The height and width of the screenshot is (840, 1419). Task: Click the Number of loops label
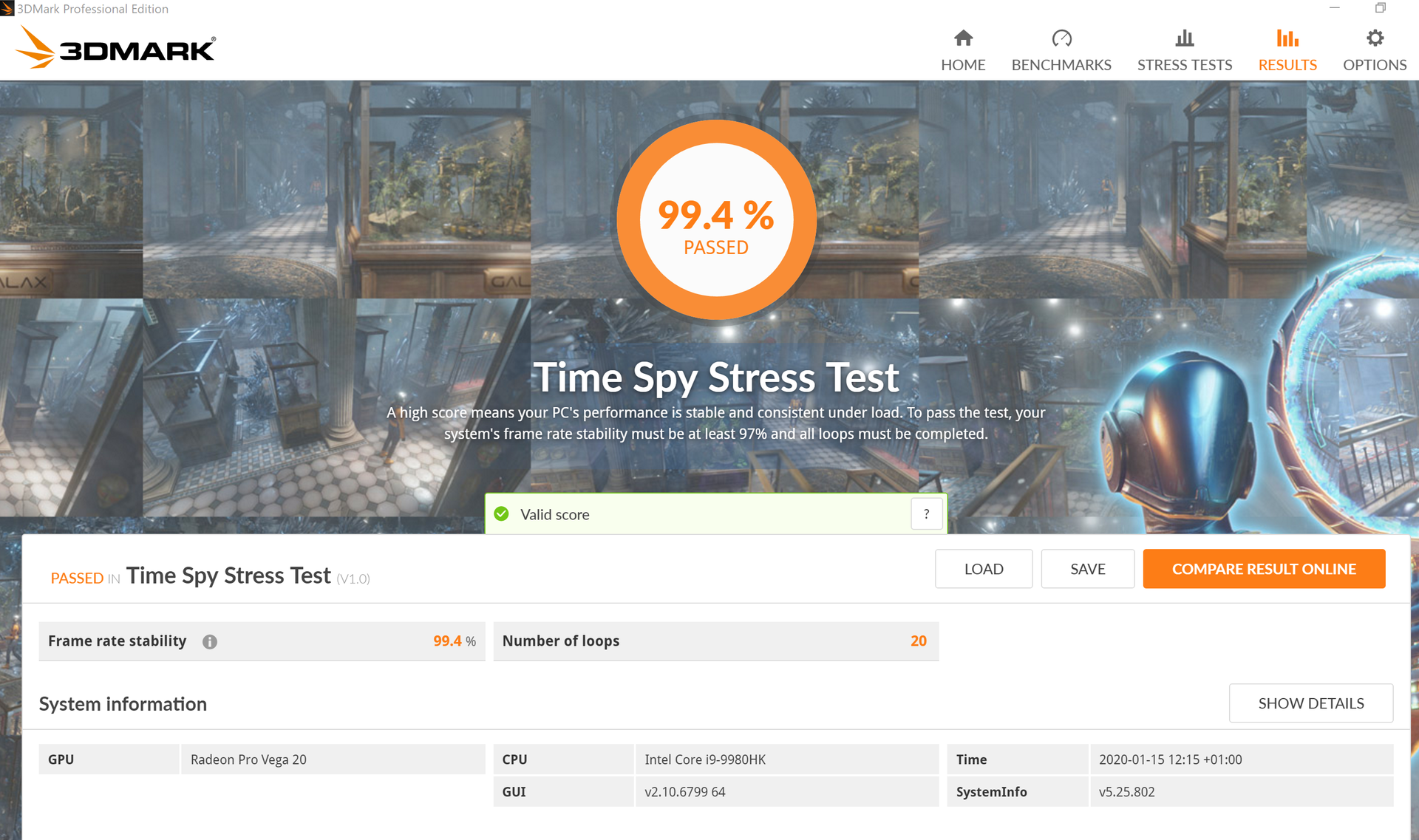(561, 641)
